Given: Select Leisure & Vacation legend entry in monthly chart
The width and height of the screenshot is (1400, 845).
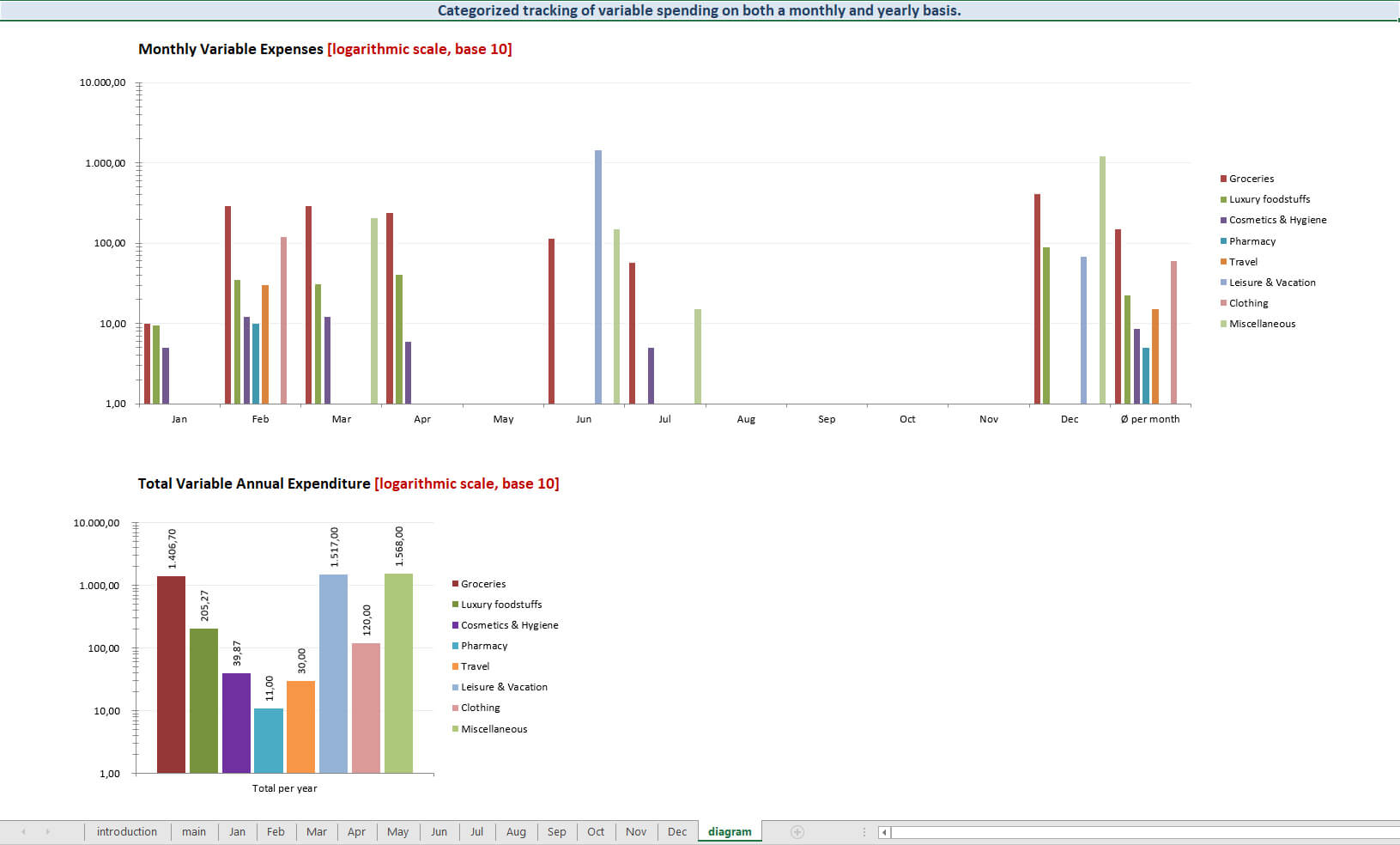Looking at the screenshot, I should [1271, 283].
